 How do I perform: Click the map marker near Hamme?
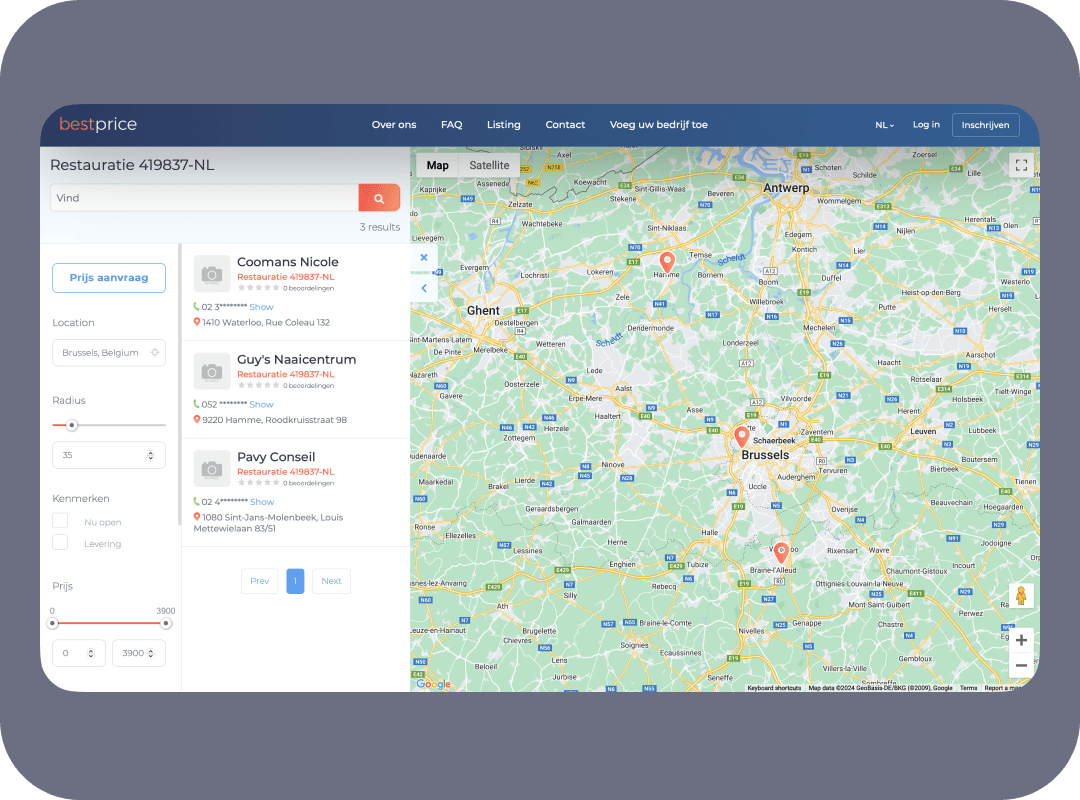(x=668, y=262)
